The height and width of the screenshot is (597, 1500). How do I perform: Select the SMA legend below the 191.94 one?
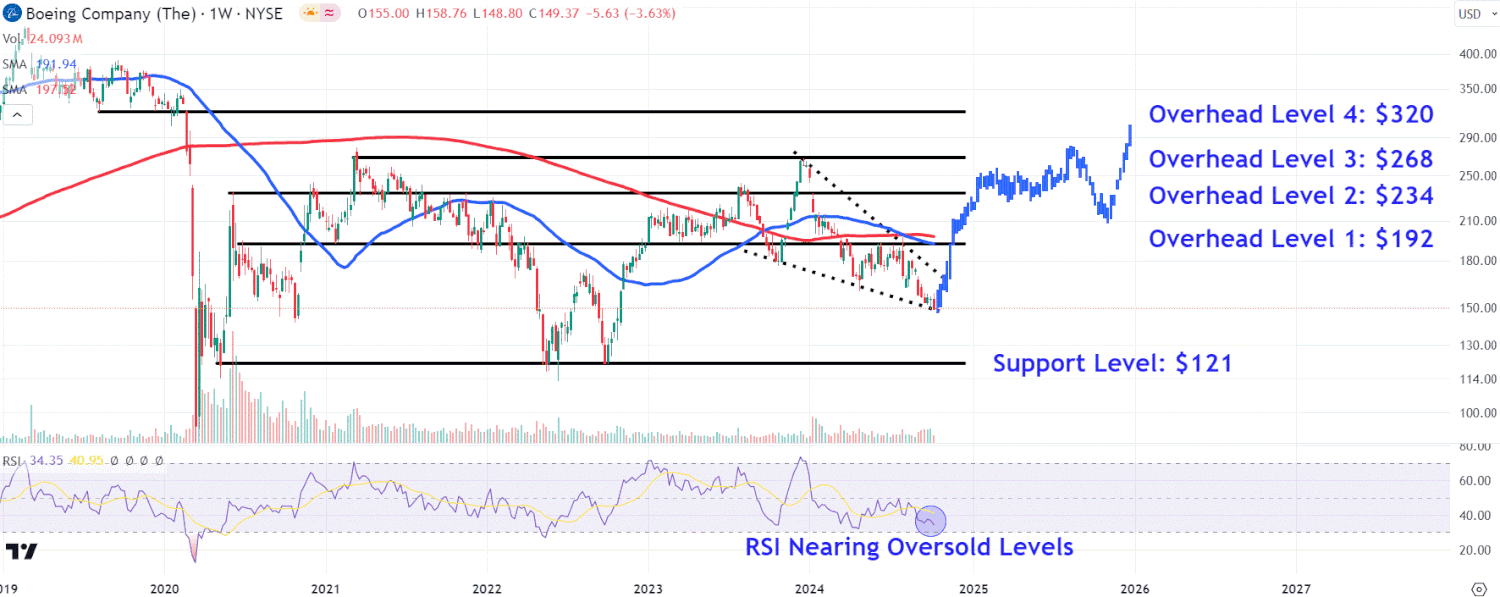40,89
